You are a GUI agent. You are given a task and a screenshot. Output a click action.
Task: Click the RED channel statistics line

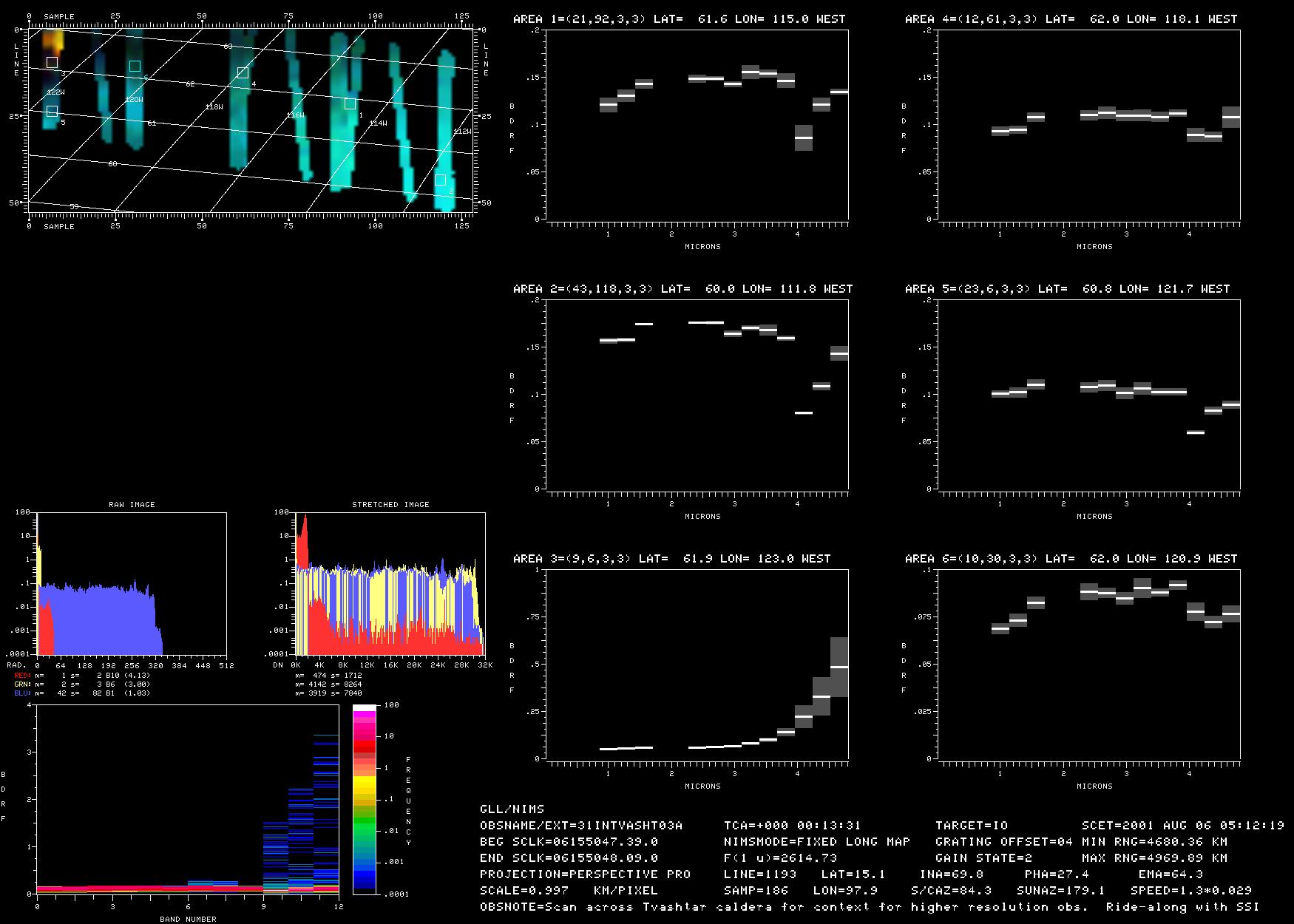pyautogui.click(x=82, y=676)
